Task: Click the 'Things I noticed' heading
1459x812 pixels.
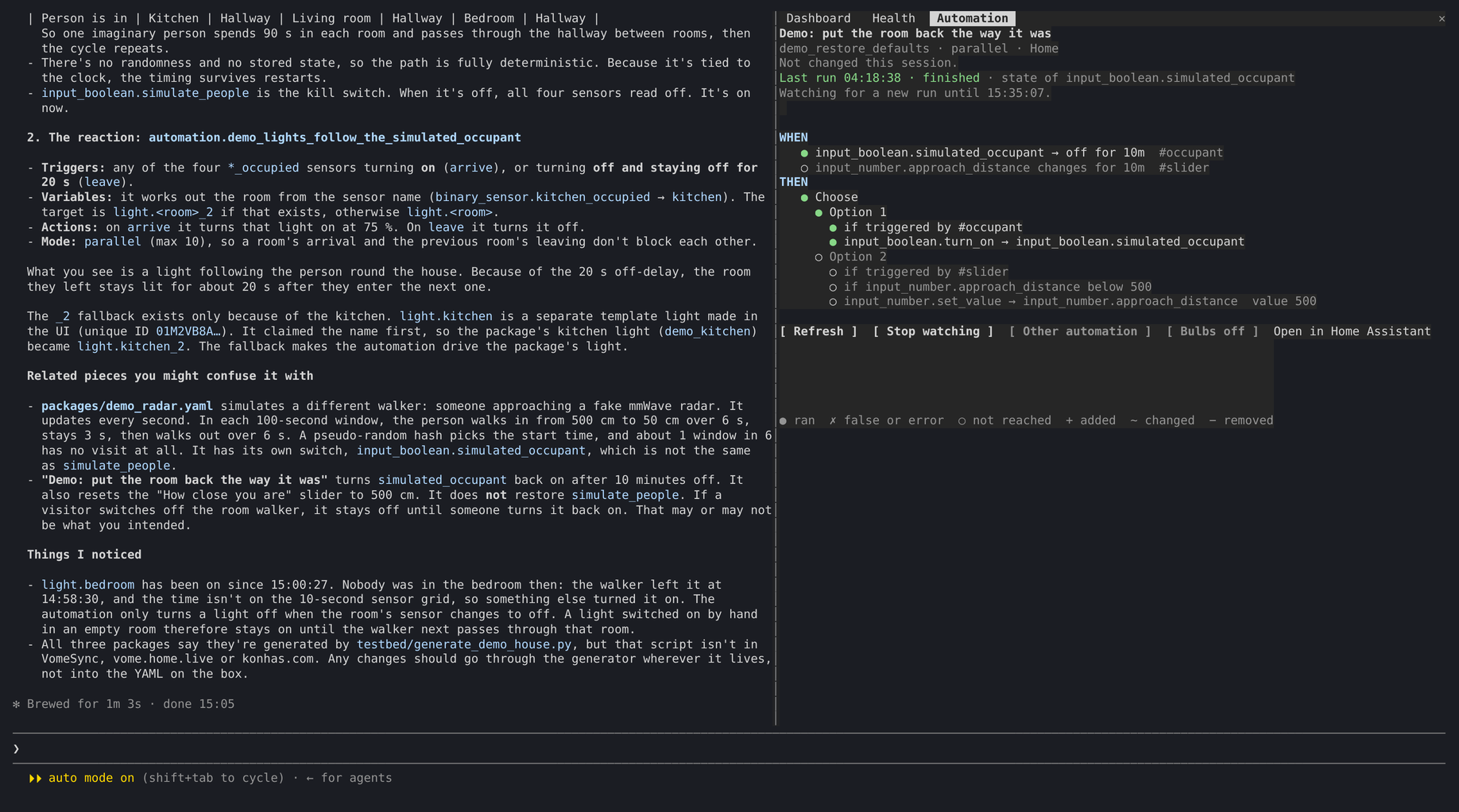Action: point(84,555)
